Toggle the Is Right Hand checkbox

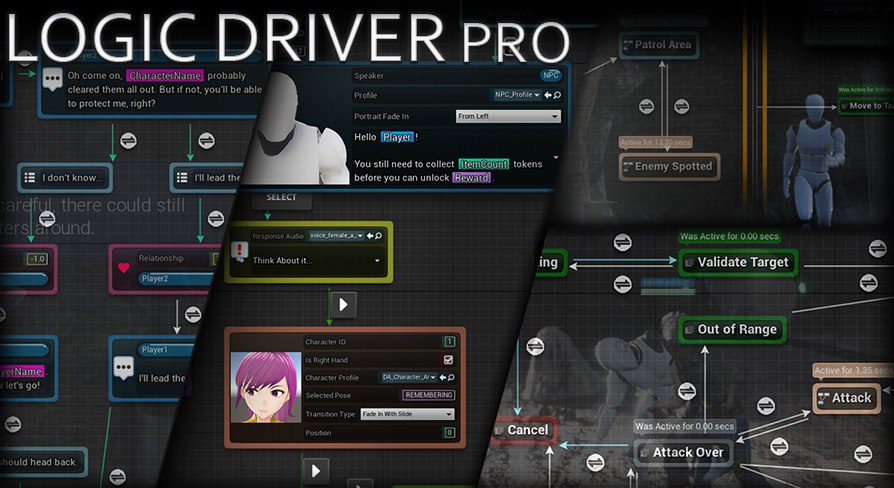pyautogui.click(x=448, y=360)
